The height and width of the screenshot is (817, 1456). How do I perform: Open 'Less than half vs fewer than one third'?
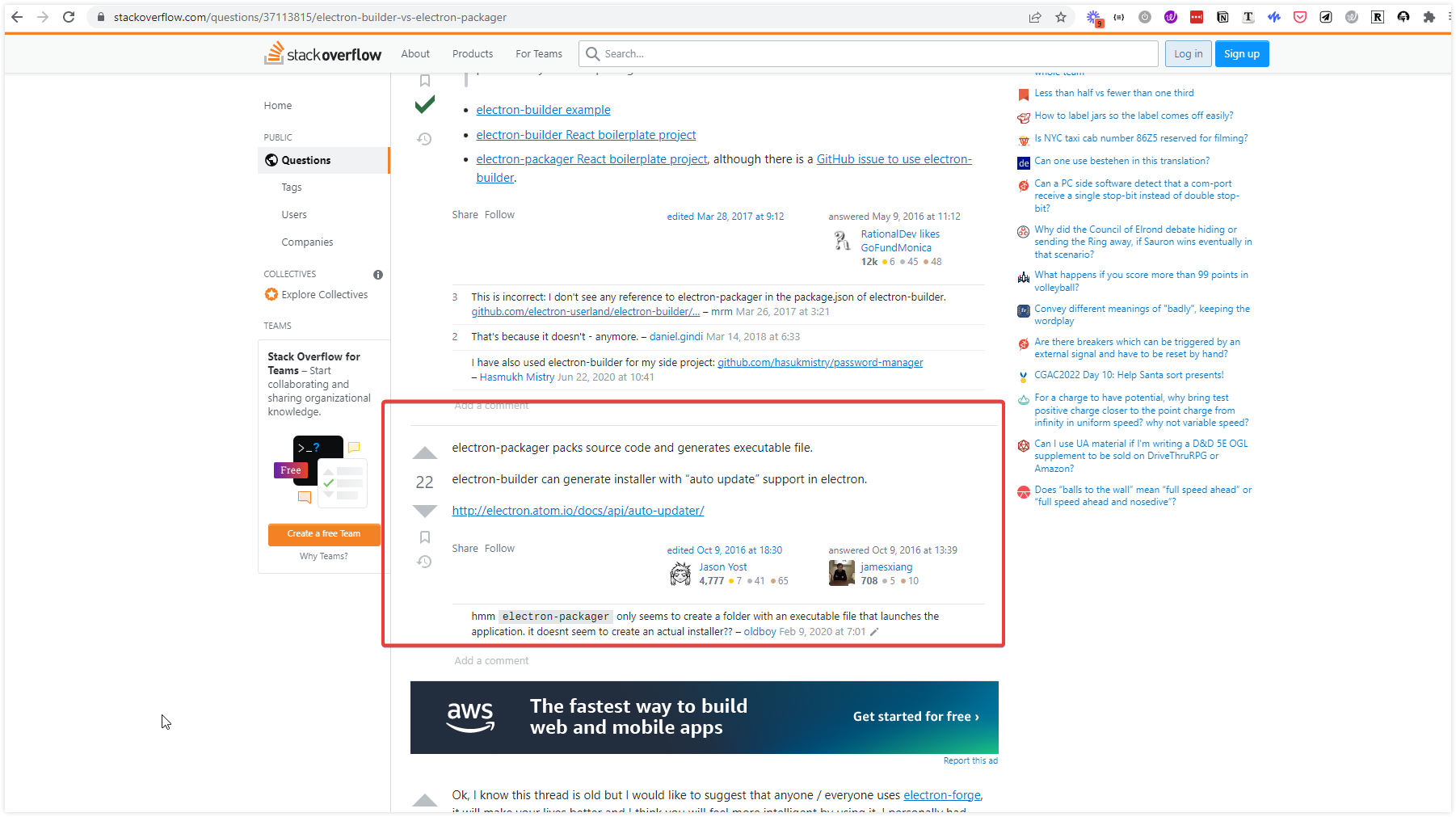coord(1114,94)
